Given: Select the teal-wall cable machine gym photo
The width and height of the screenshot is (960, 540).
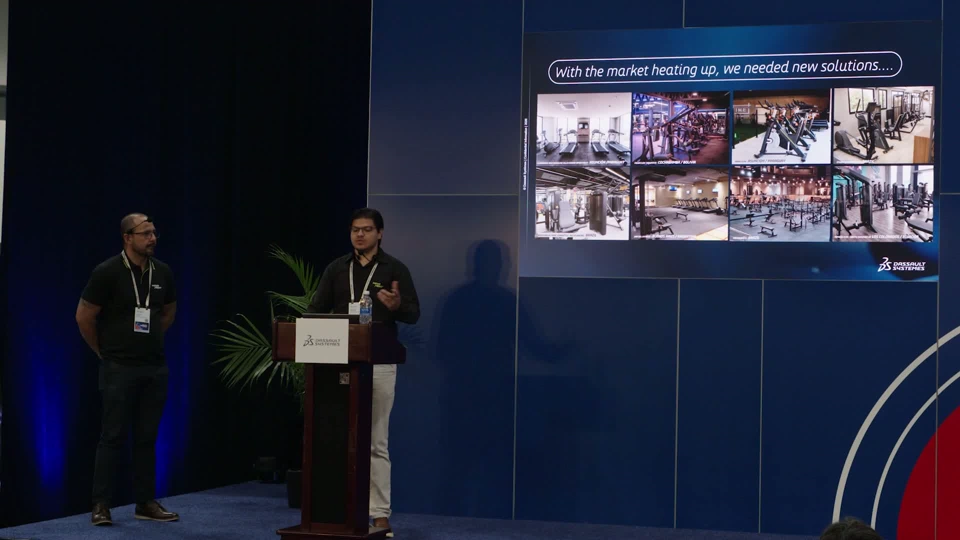Looking at the screenshot, I should pyautogui.click(x=882, y=203).
